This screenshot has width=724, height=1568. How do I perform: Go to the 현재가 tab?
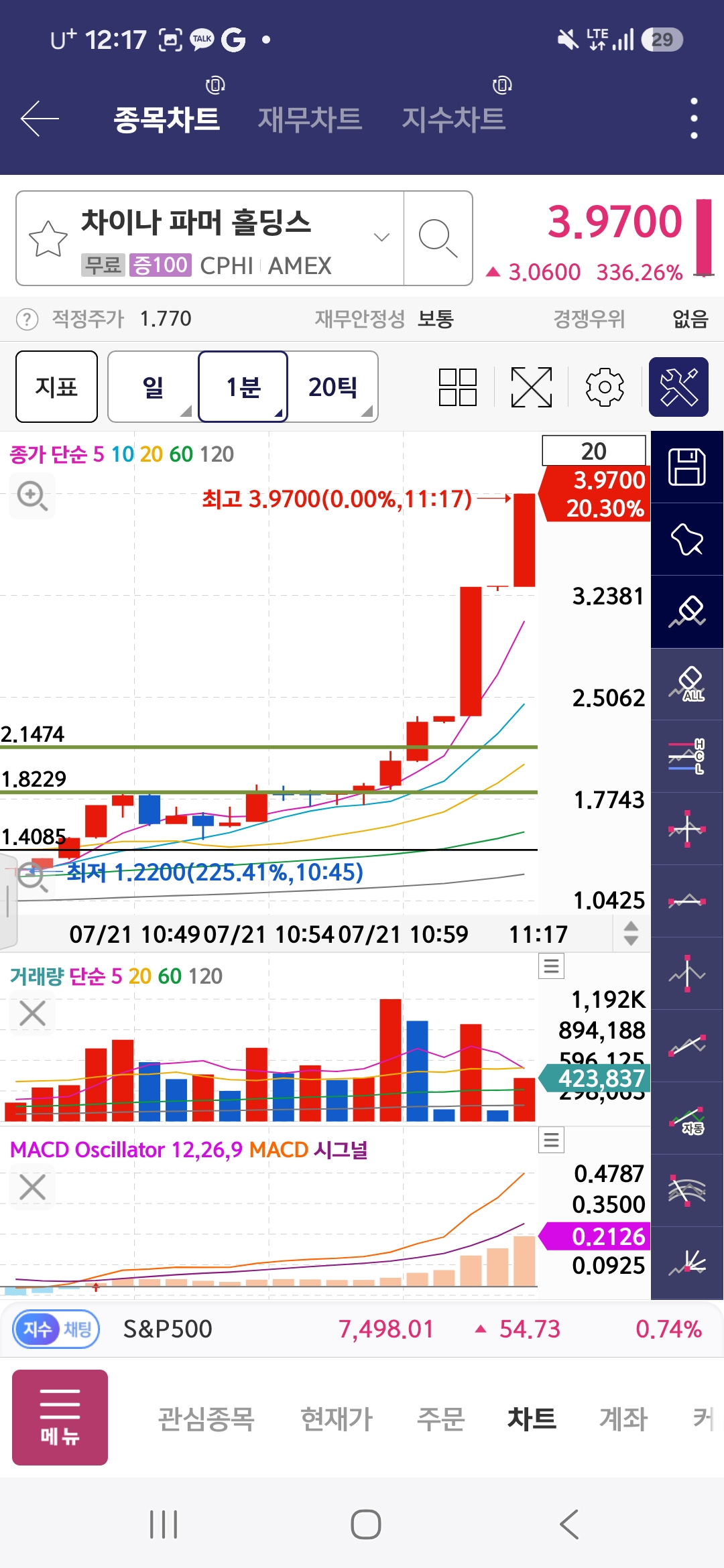(x=336, y=1419)
